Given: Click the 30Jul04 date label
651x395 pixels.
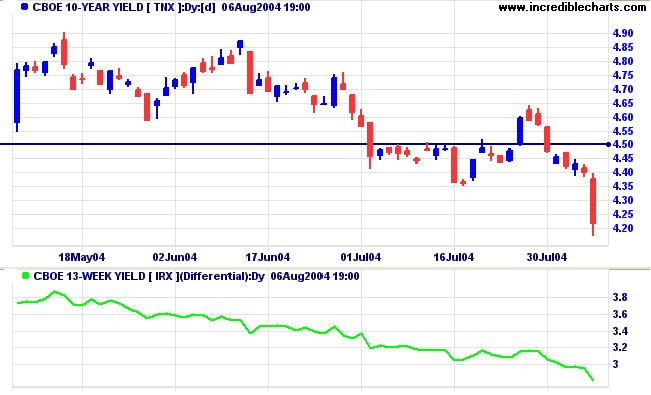Looking at the screenshot, I should point(547,257).
